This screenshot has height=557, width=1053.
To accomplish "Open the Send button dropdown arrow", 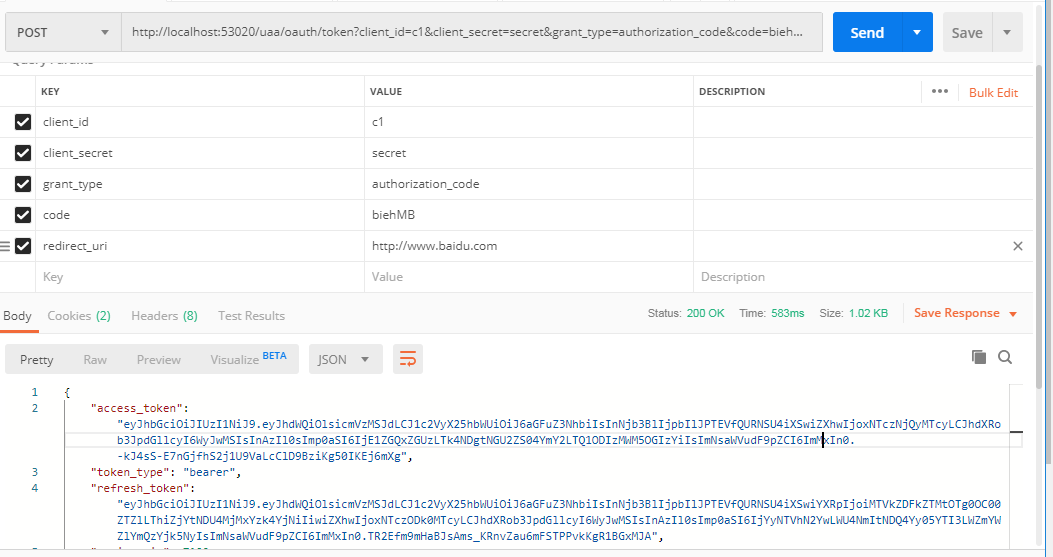I will [x=917, y=32].
